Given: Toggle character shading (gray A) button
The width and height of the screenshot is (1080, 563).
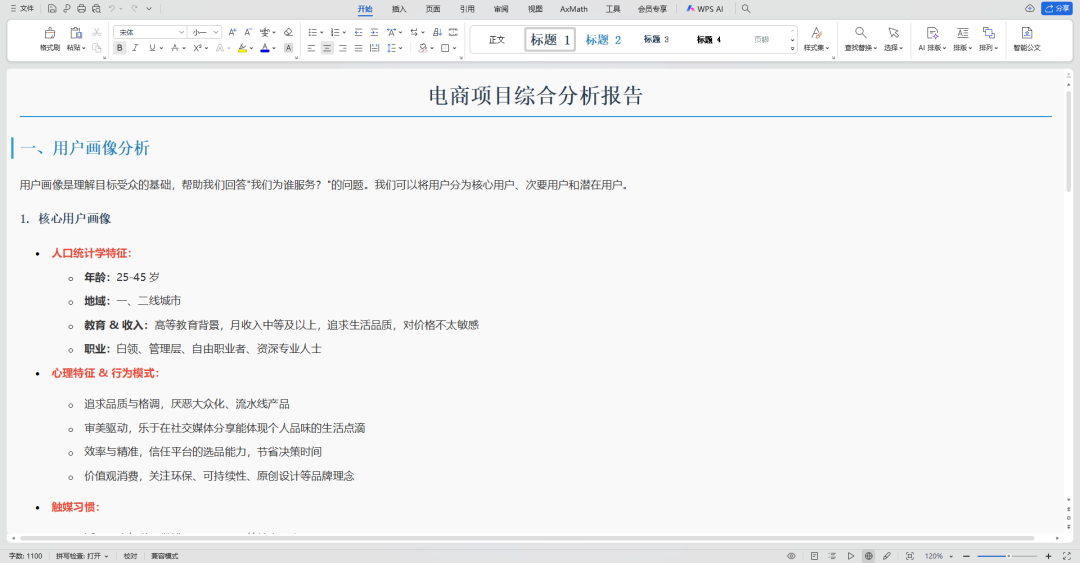Looking at the screenshot, I should pyautogui.click(x=289, y=48).
